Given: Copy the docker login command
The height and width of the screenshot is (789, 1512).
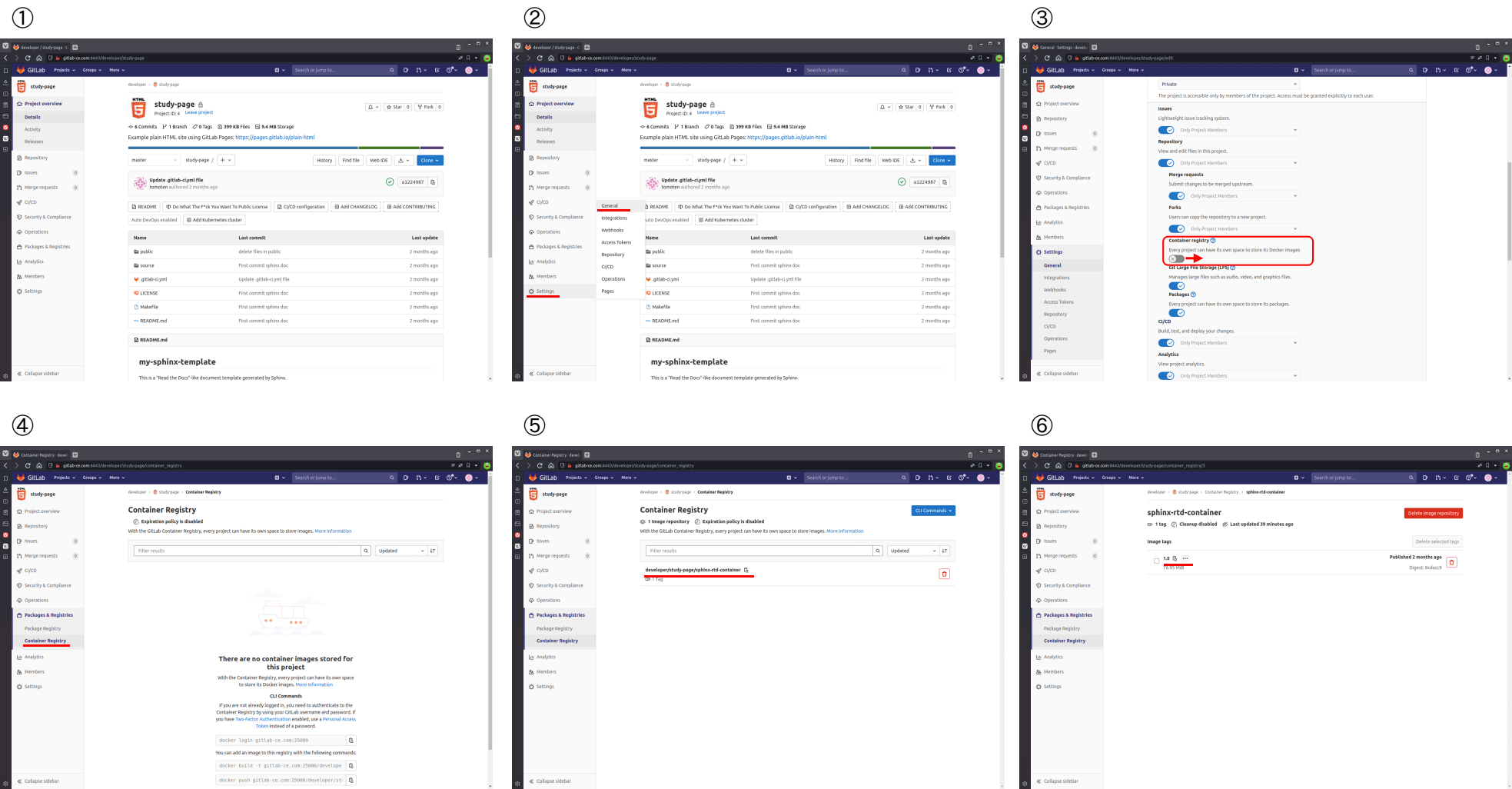Looking at the screenshot, I should point(351,740).
